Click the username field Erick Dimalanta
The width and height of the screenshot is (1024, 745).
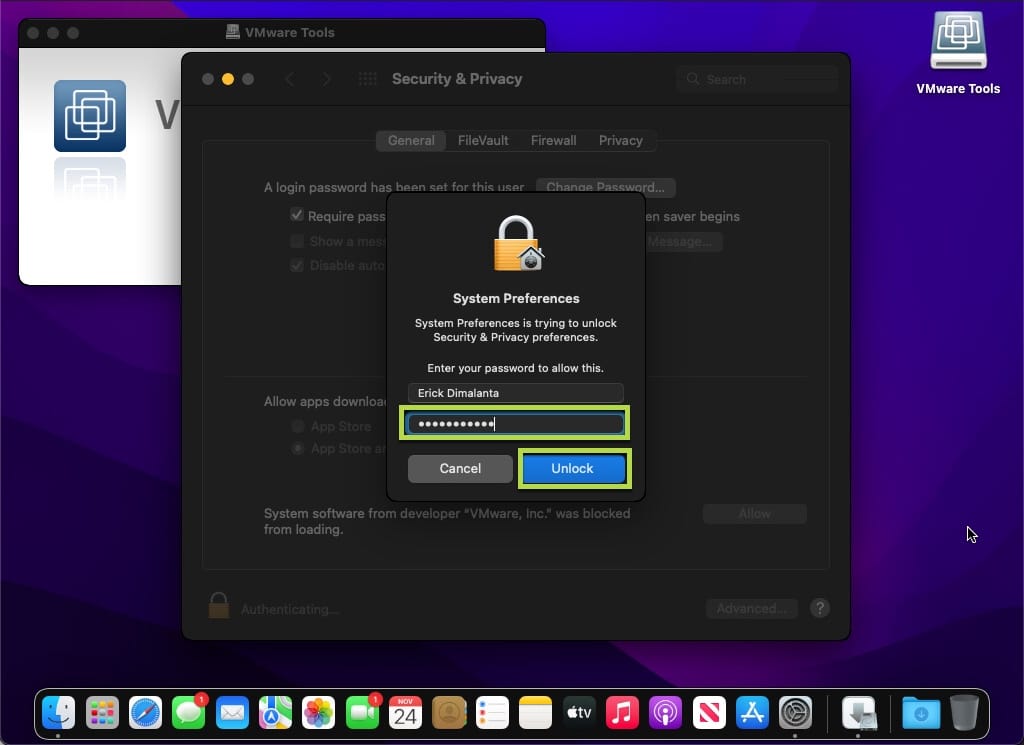click(x=515, y=393)
